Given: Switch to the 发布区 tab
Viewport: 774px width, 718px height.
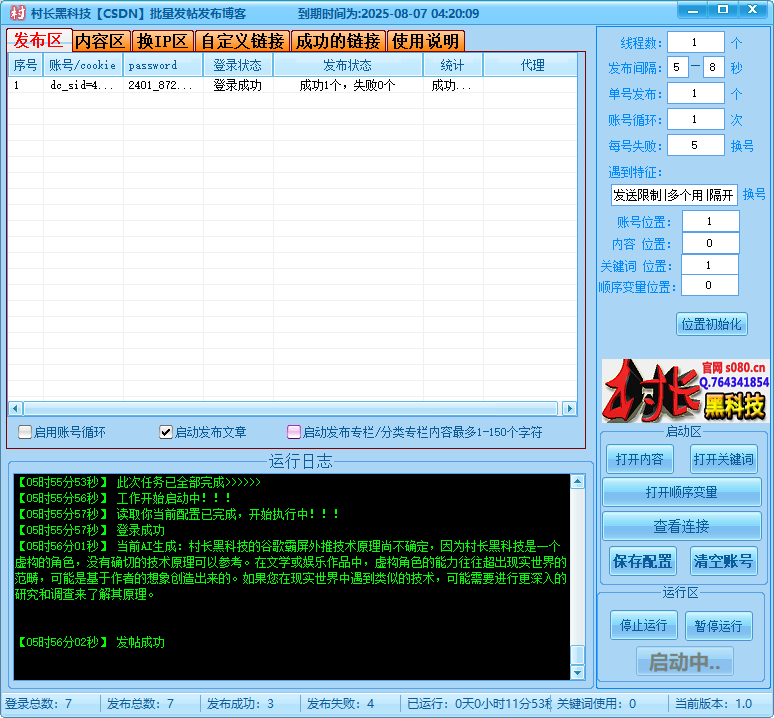Looking at the screenshot, I should pos(39,40).
